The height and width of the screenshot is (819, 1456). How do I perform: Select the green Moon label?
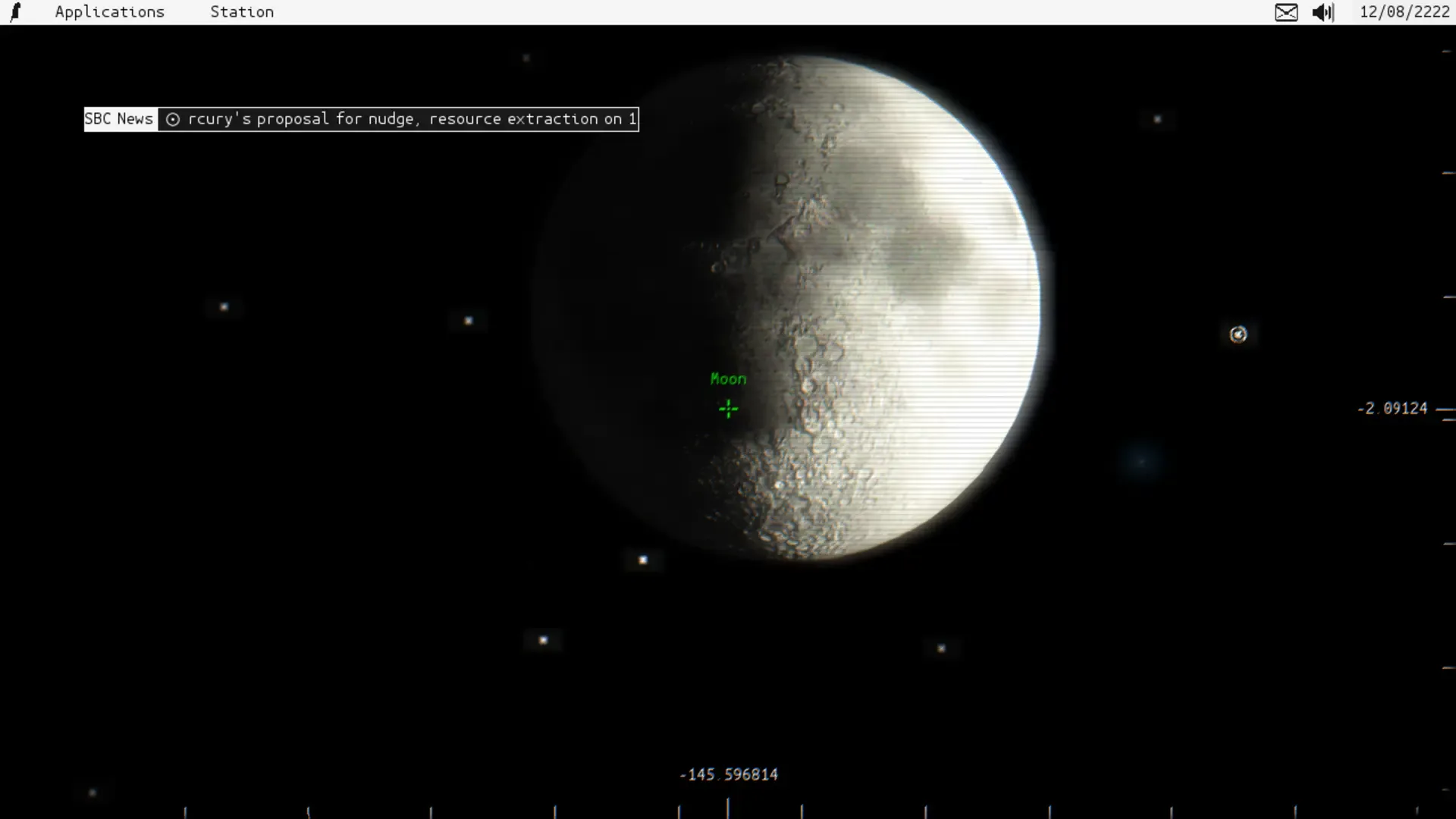tap(728, 379)
